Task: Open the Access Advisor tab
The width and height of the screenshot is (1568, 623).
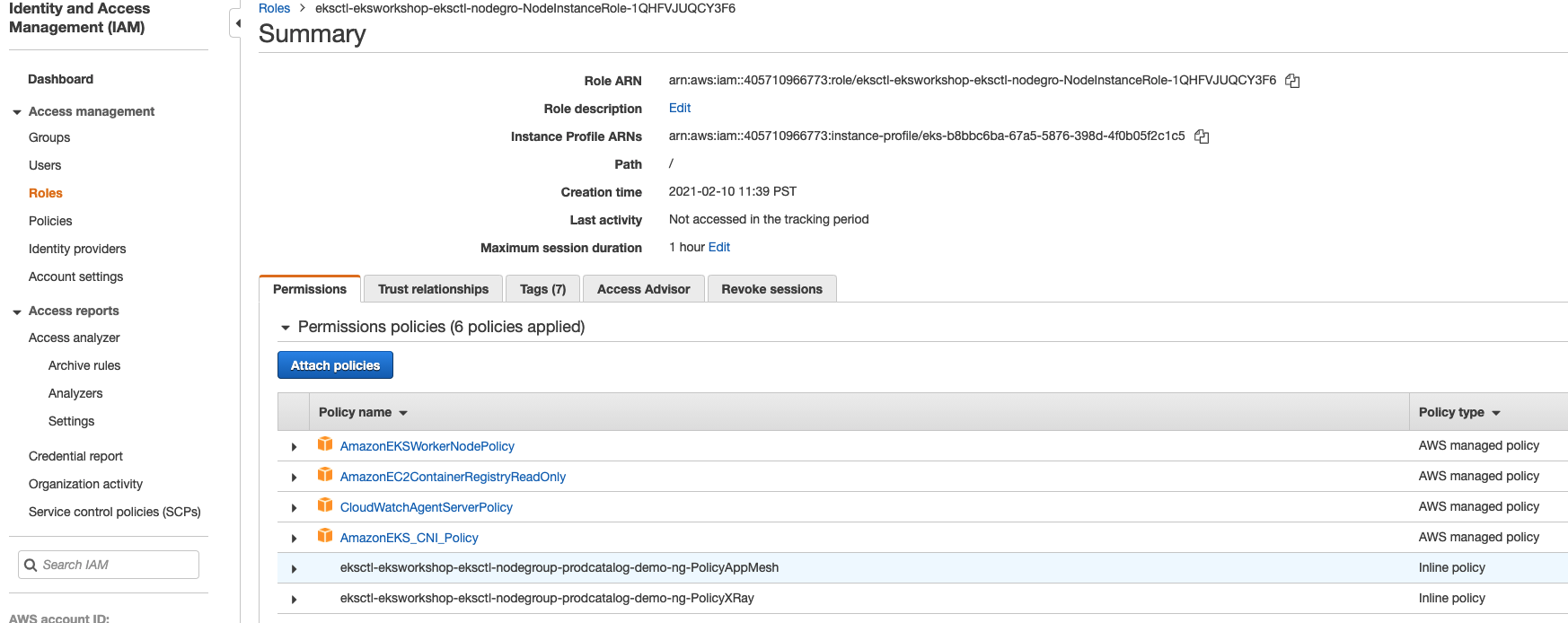Action: click(643, 289)
